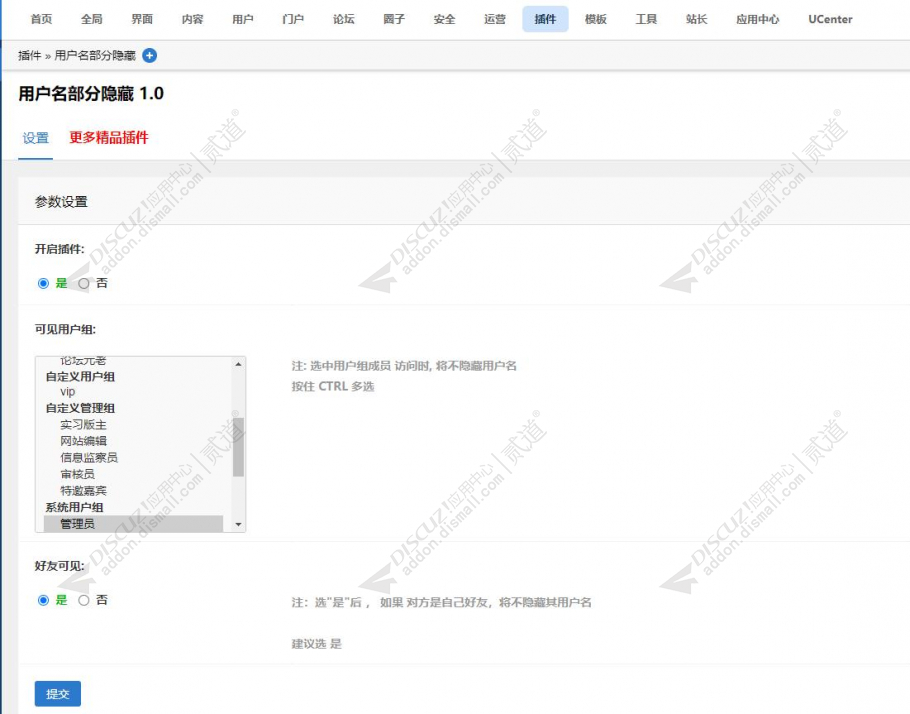Select 网站编辑 in the user group list

click(x=83, y=441)
